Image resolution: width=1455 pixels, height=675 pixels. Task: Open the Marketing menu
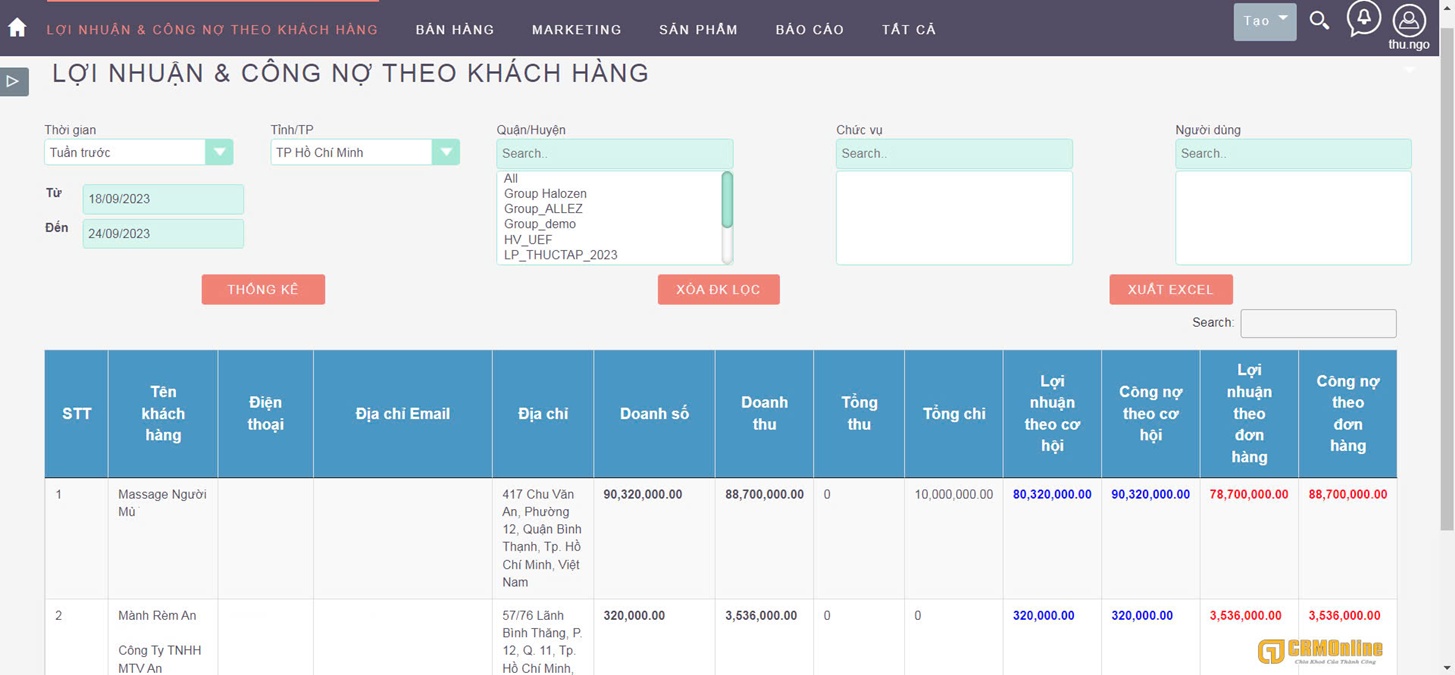pos(576,30)
